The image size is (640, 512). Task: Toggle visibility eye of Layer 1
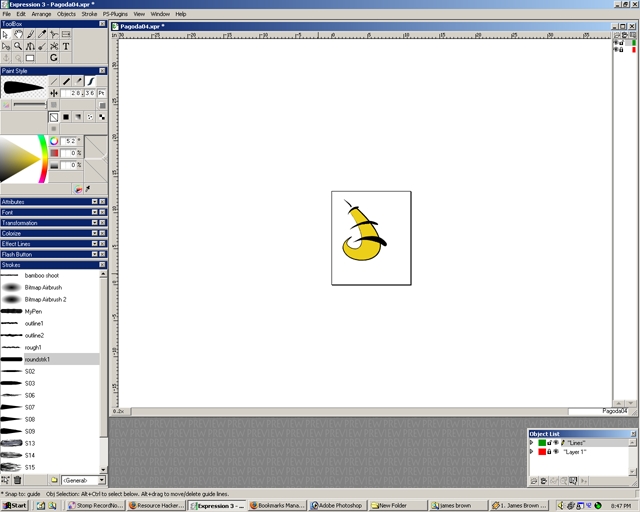[556, 452]
